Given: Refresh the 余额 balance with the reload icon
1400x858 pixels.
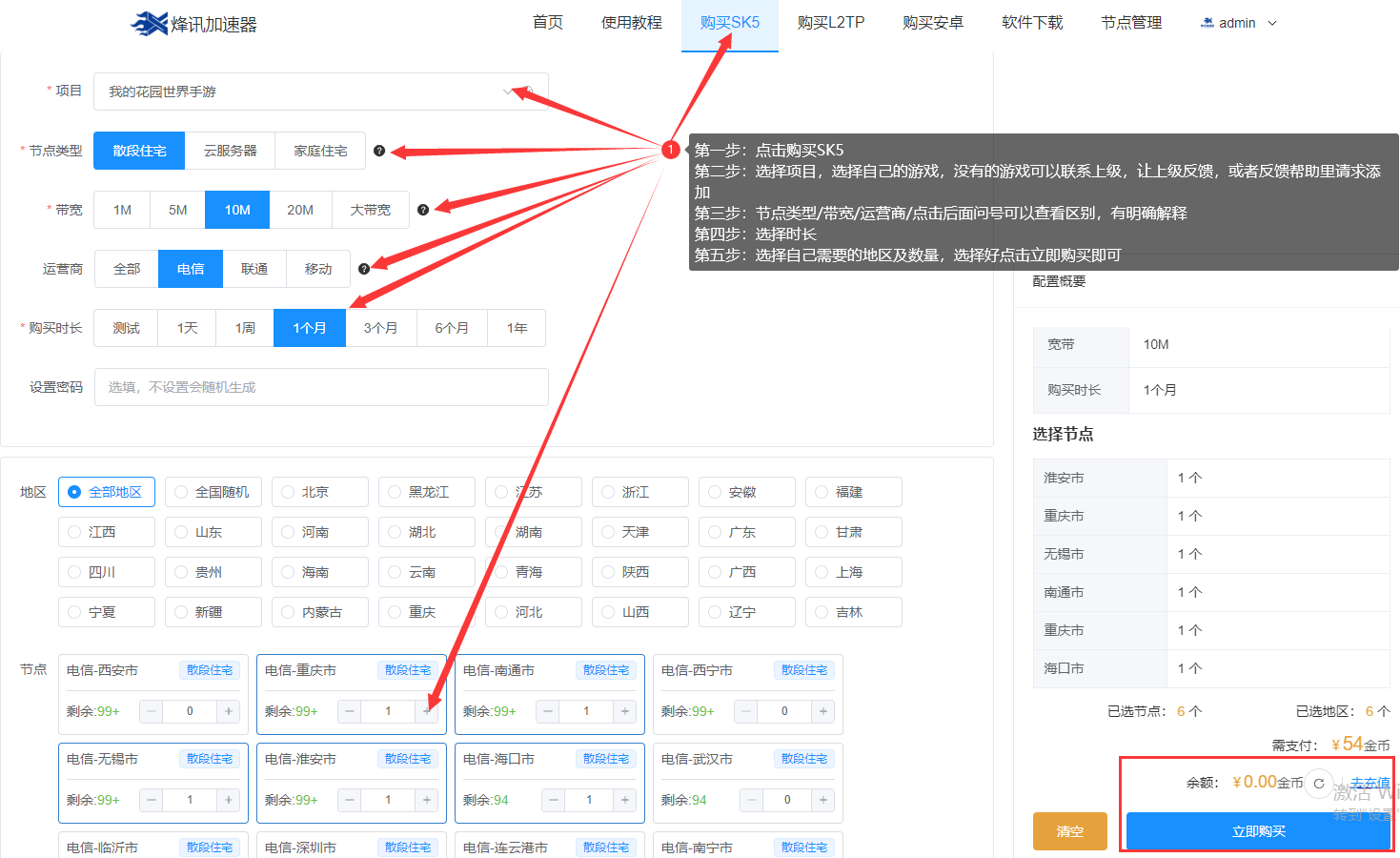Looking at the screenshot, I should (x=1319, y=784).
